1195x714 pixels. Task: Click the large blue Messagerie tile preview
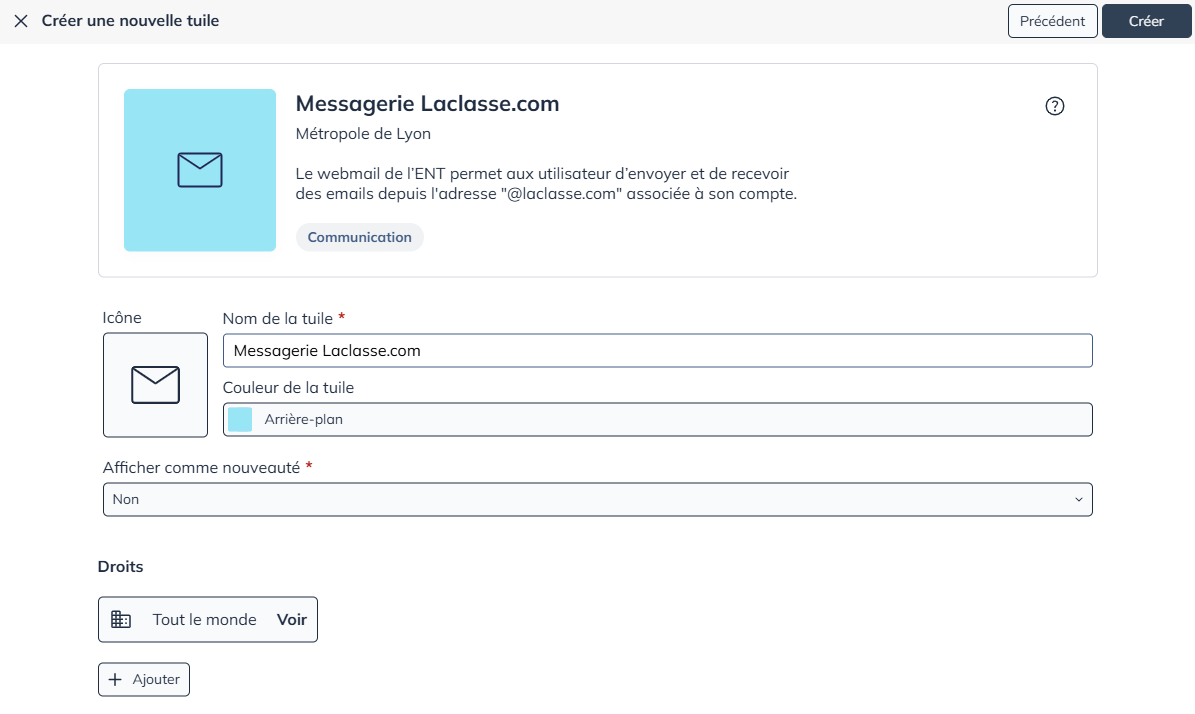200,170
